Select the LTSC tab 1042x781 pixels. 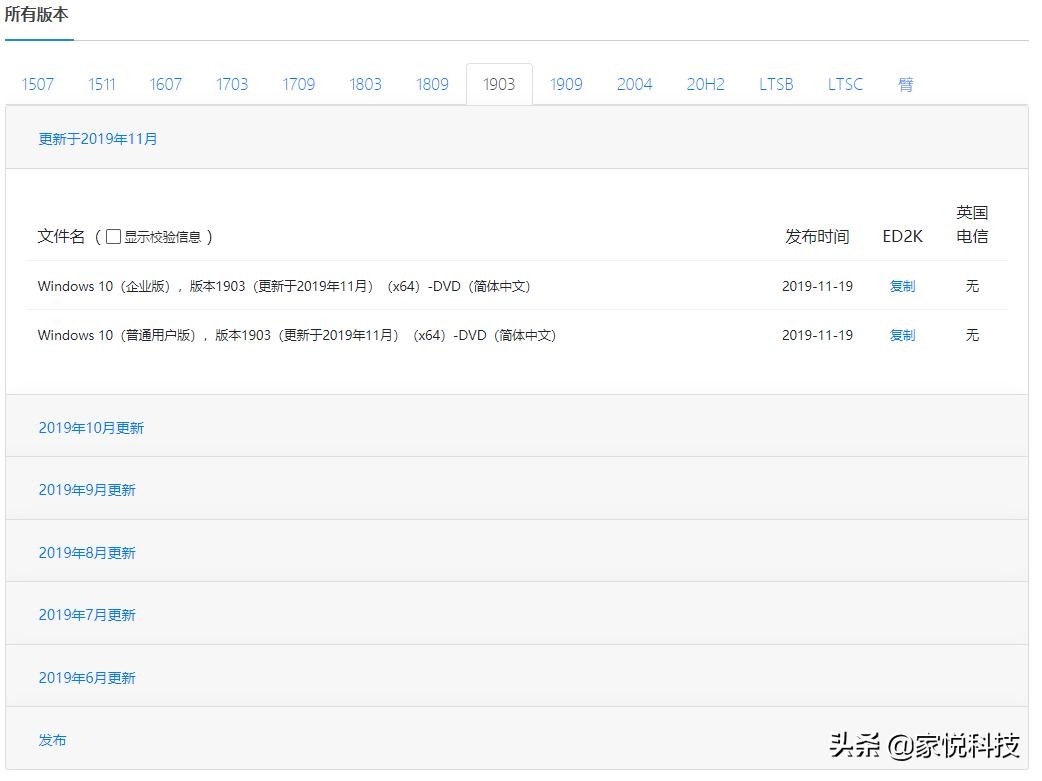click(845, 85)
